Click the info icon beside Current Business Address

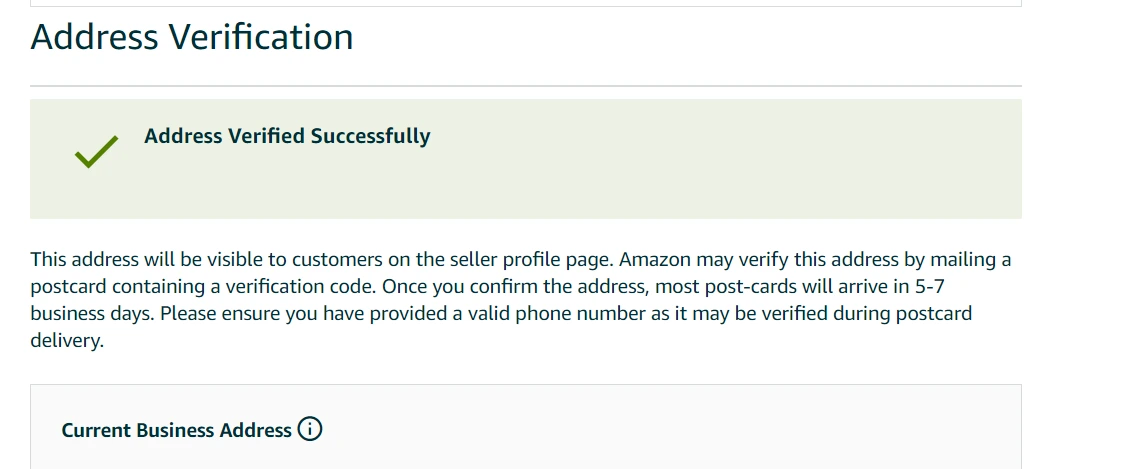[x=310, y=430]
